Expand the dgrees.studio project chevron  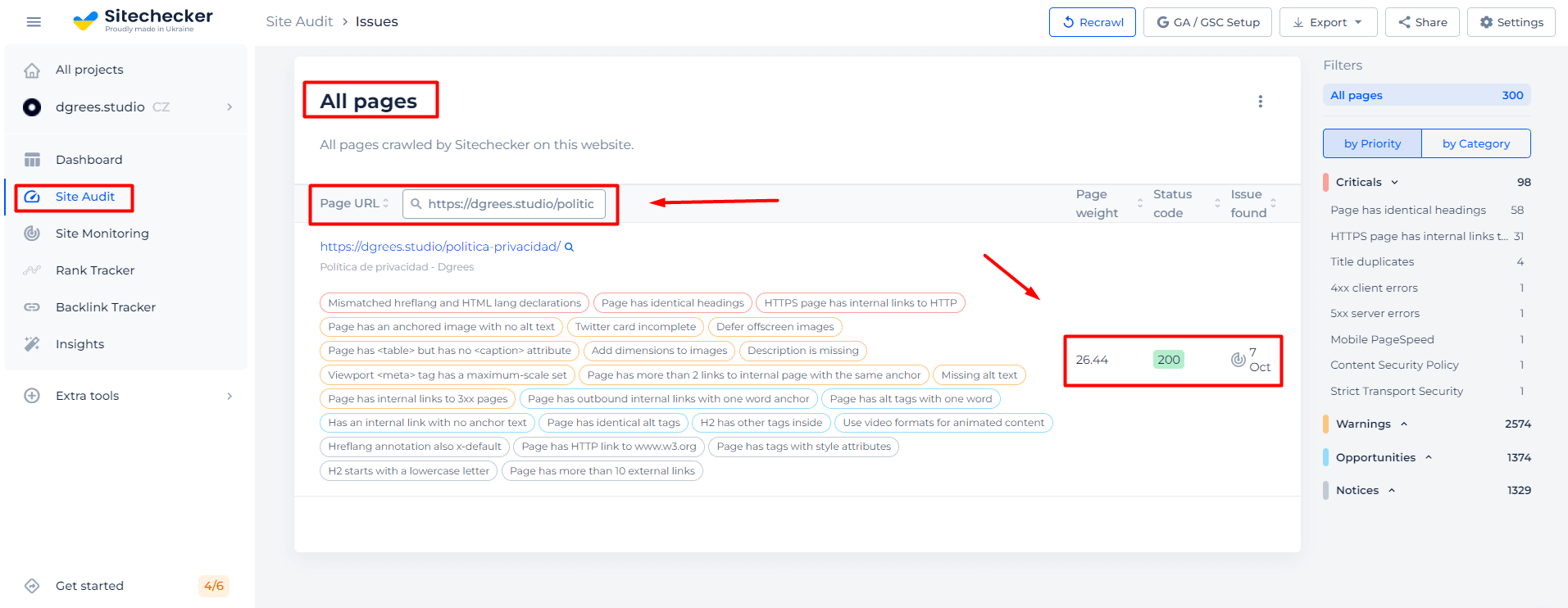click(230, 107)
